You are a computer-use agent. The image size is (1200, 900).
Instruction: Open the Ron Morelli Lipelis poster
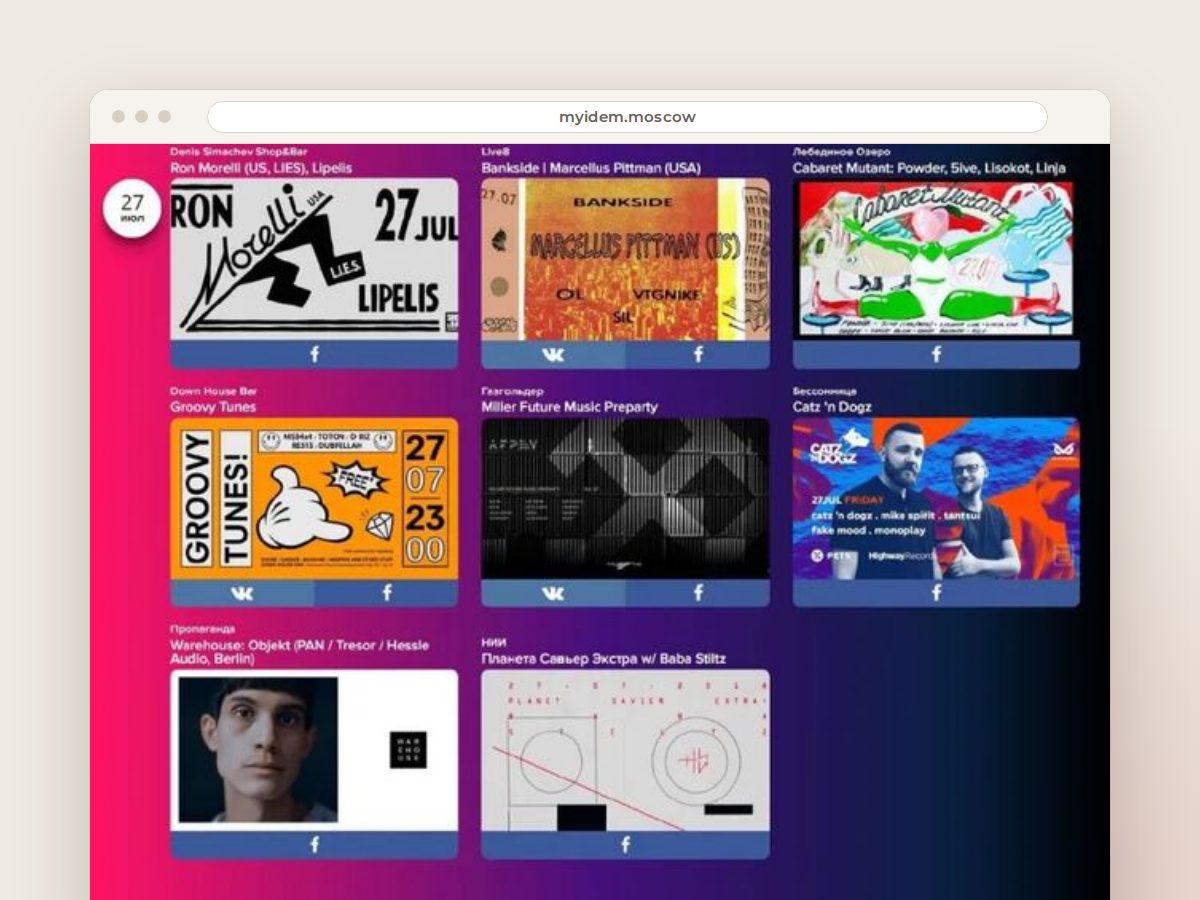[314, 259]
